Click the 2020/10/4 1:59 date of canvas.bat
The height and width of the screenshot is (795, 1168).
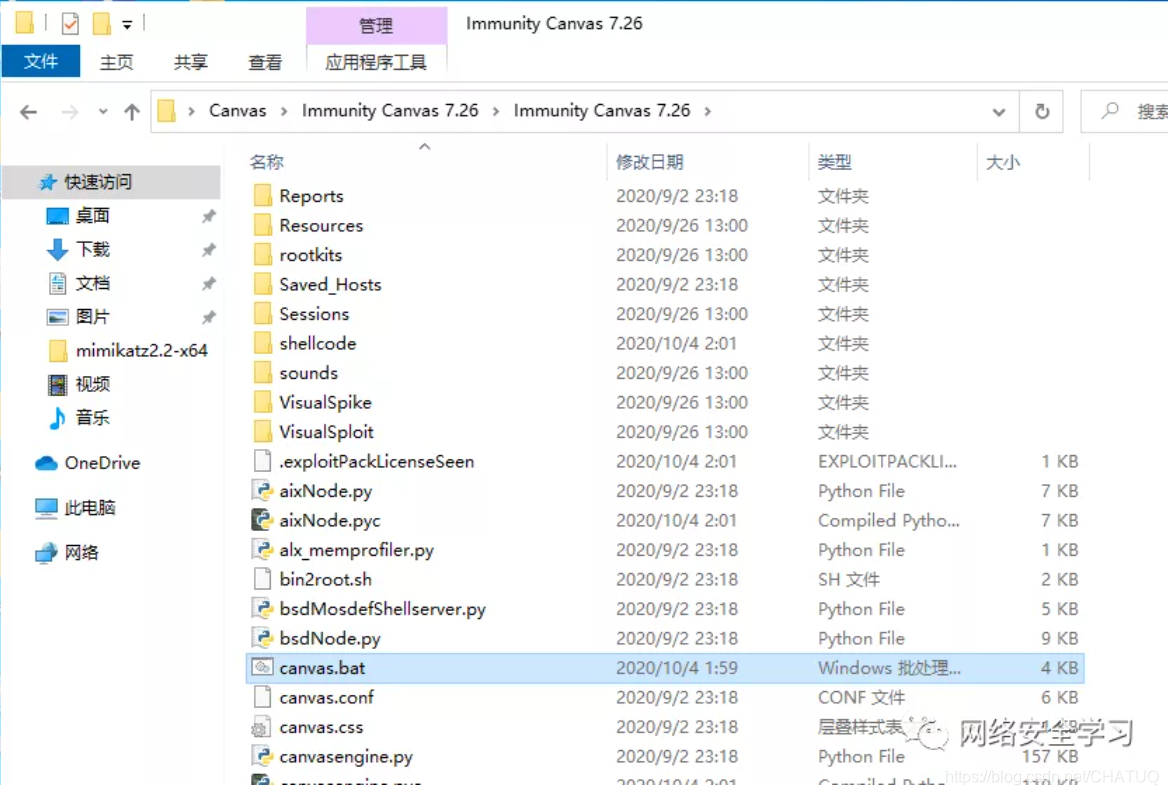click(676, 668)
